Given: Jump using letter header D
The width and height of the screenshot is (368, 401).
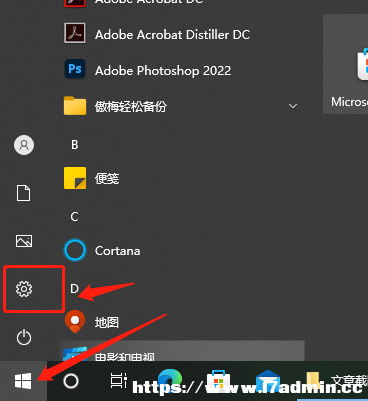Looking at the screenshot, I should [x=74, y=289].
